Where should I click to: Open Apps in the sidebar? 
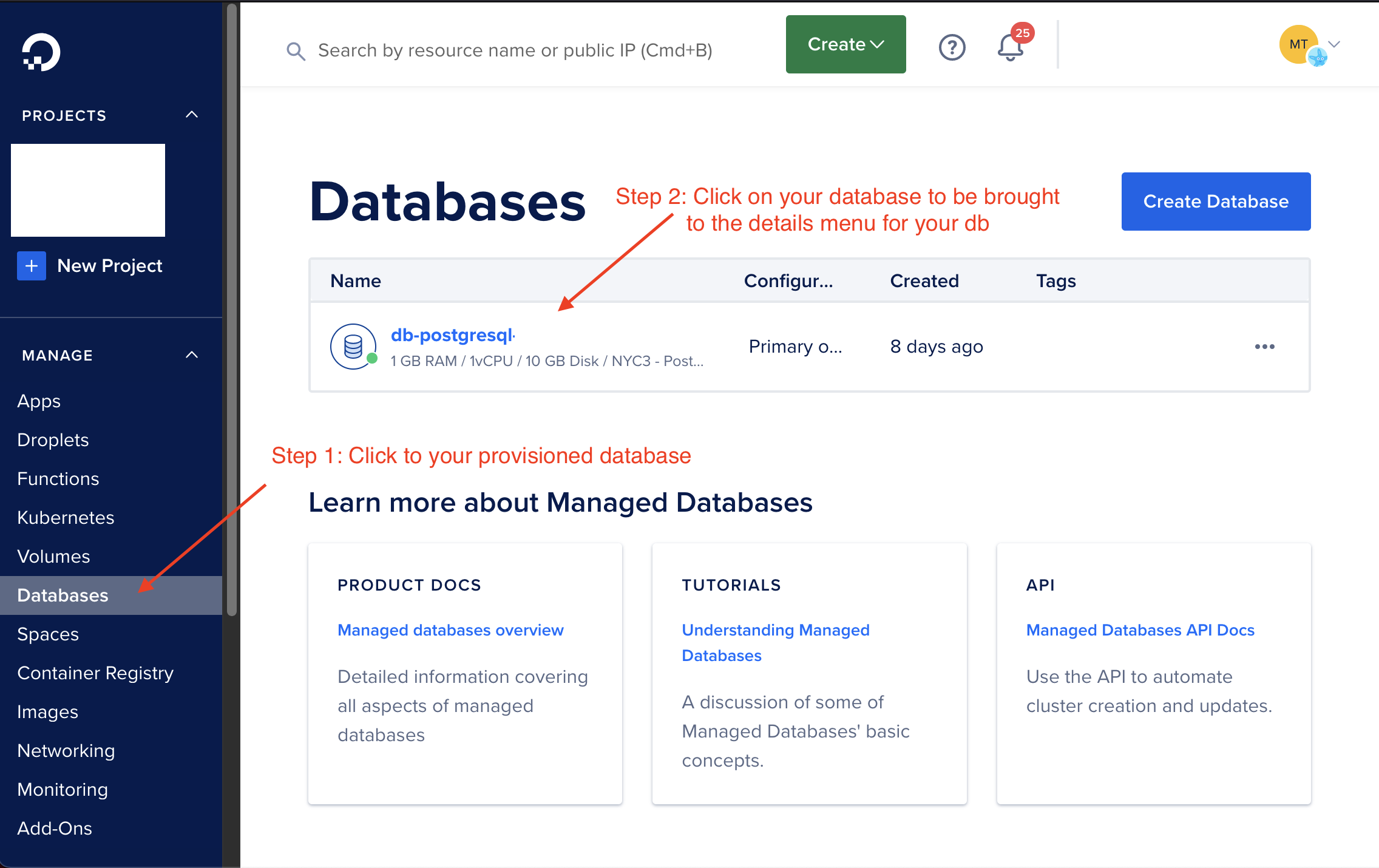click(39, 401)
